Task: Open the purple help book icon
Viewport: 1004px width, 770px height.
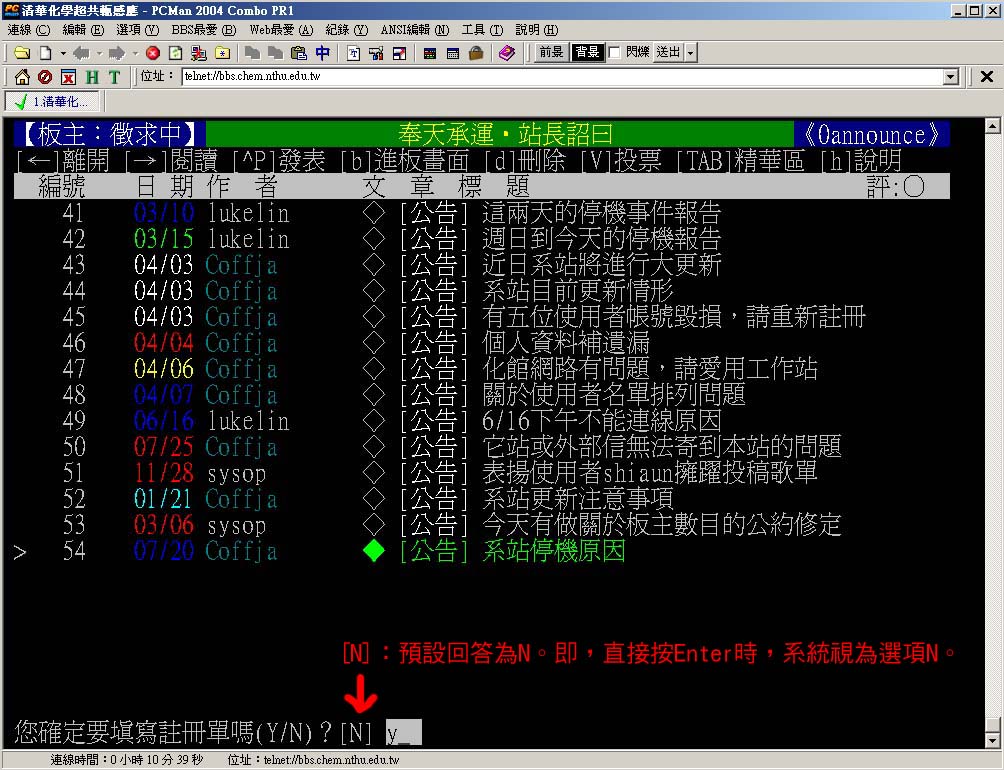Action: [507, 53]
